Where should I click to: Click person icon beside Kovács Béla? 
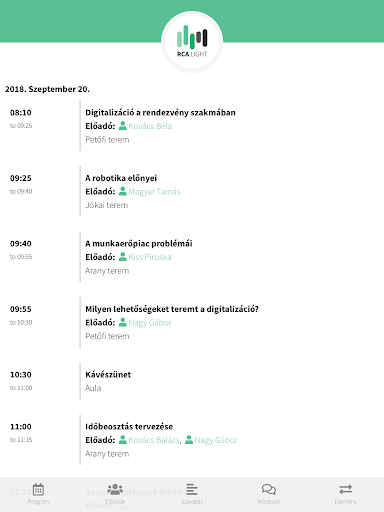pos(123,126)
